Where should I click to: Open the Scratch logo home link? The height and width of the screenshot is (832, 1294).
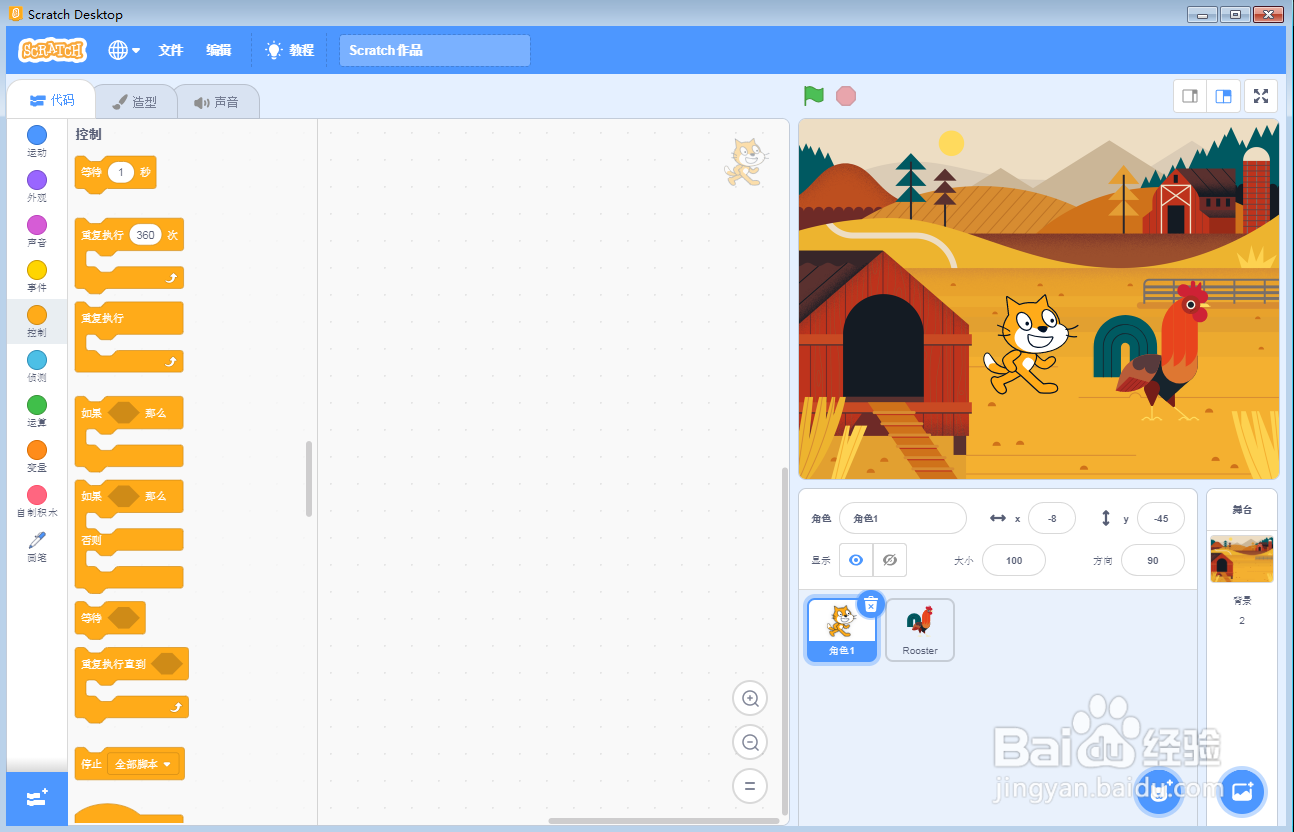pos(53,50)
